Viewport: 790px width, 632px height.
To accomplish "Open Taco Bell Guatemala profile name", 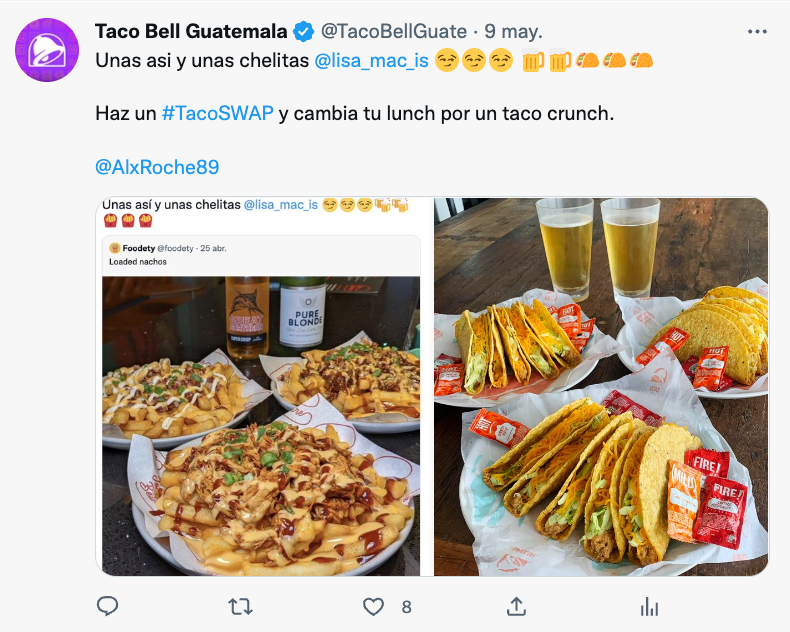I will 191,31.
